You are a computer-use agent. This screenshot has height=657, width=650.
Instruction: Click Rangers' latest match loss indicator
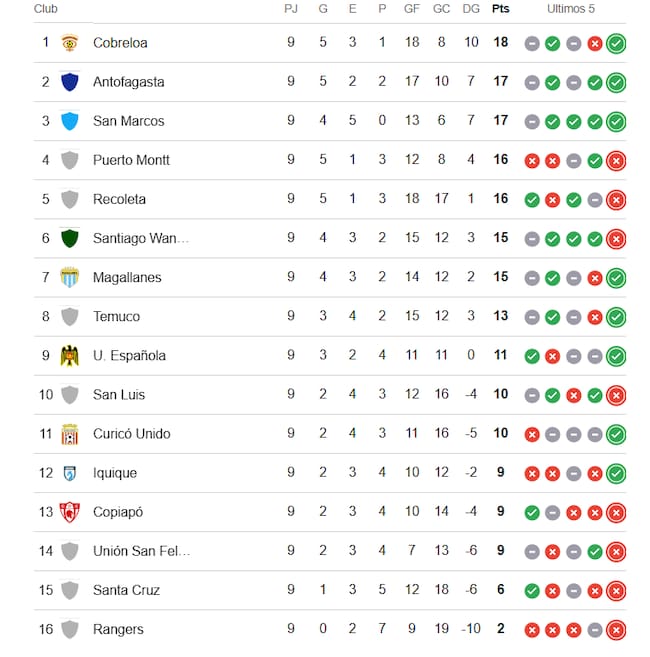(616, 630)
